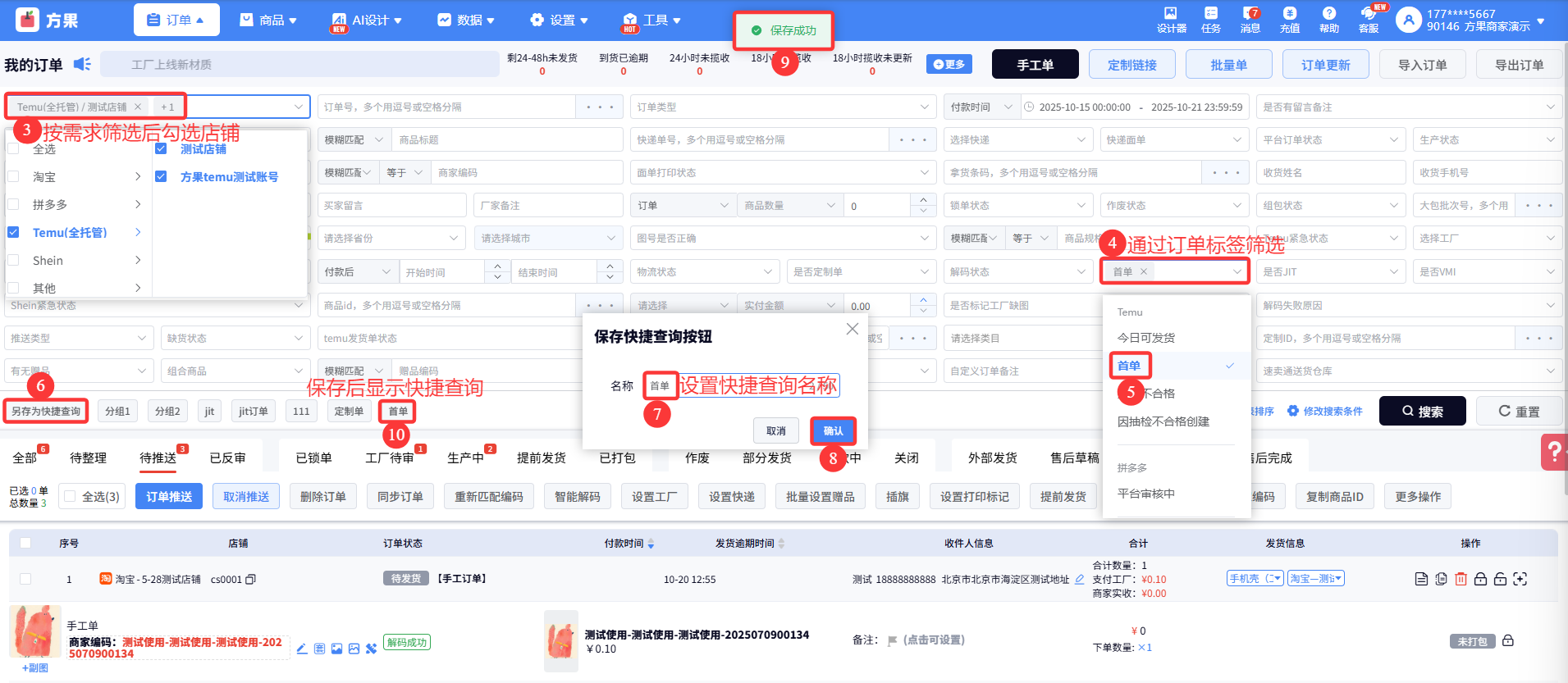The height and width of the screenshot is (683, 1568).
Task: Toggle the 全选(3) select-all checkbox
Action: 70,496
